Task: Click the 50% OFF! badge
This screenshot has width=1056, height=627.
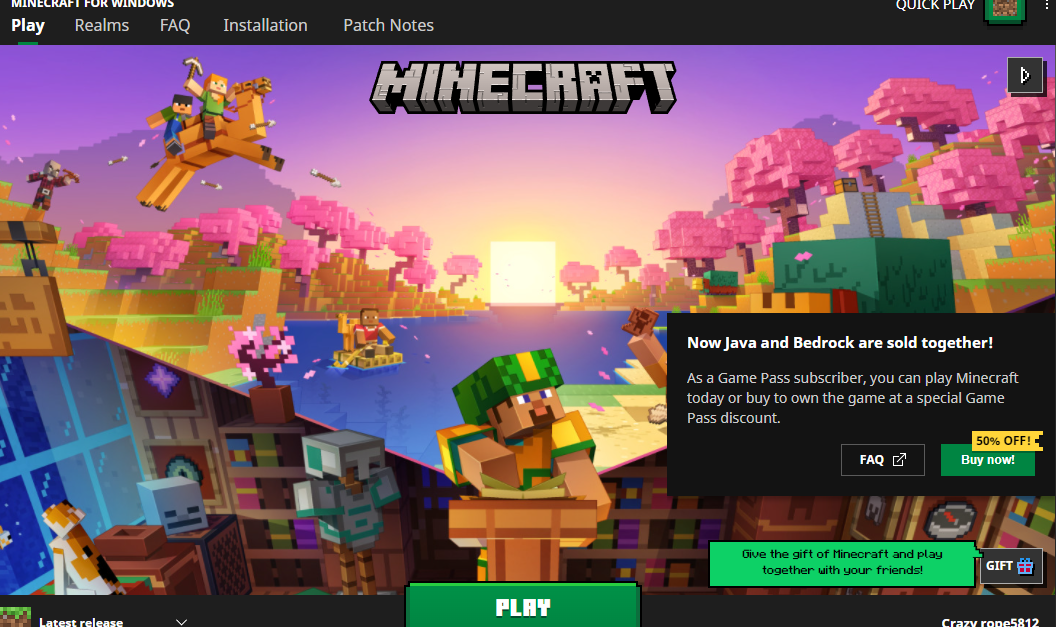Action: [1005, 440]
